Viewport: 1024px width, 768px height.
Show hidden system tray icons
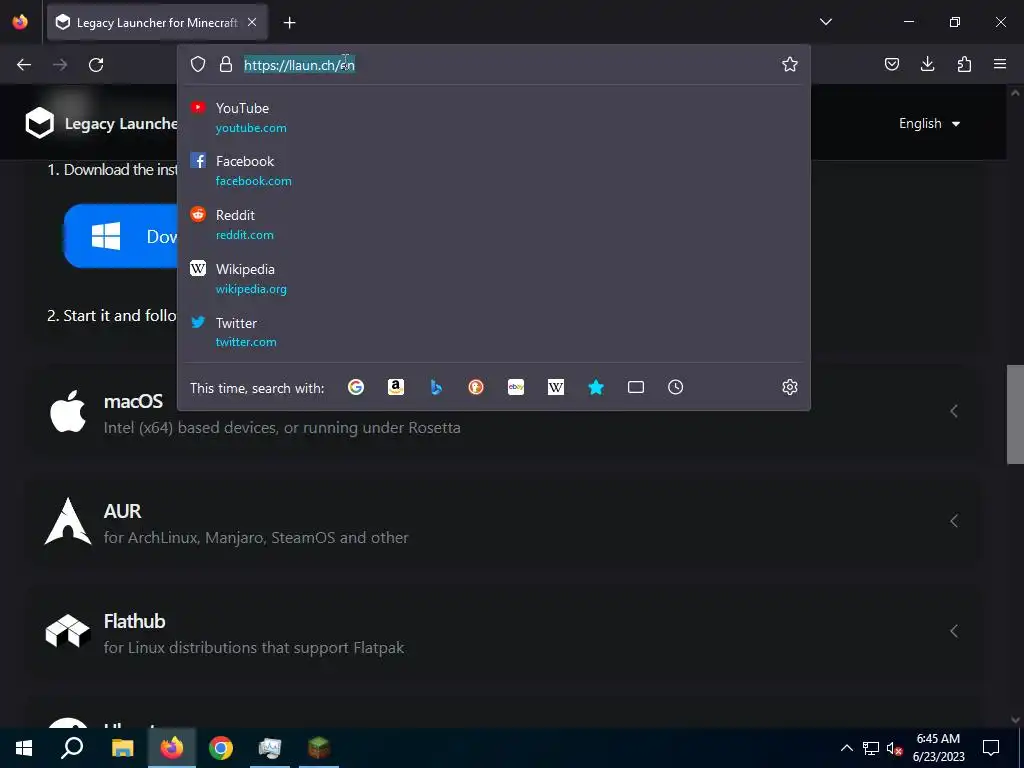pyautogui.click(x=846, y=748)
